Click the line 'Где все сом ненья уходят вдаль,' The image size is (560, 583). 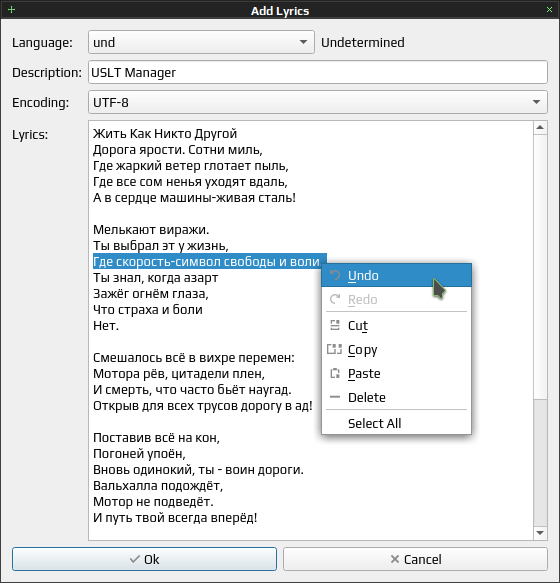[190, 181]
